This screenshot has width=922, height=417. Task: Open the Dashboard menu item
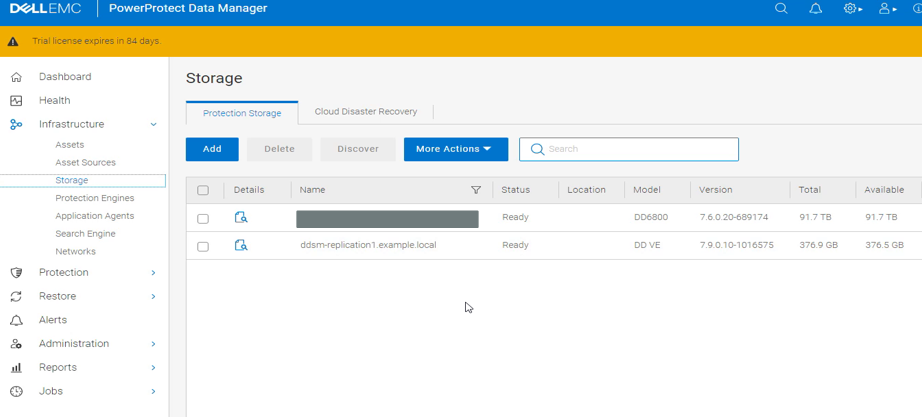(65, 77)
